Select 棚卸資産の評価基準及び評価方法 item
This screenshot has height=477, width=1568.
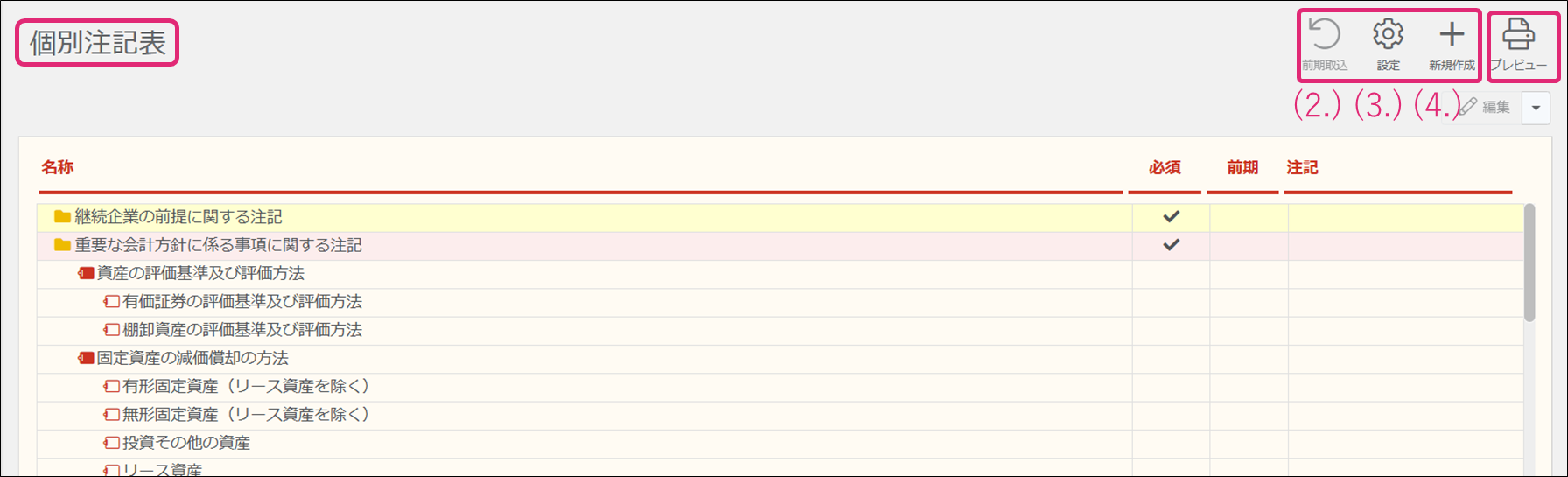coord(242,330)
